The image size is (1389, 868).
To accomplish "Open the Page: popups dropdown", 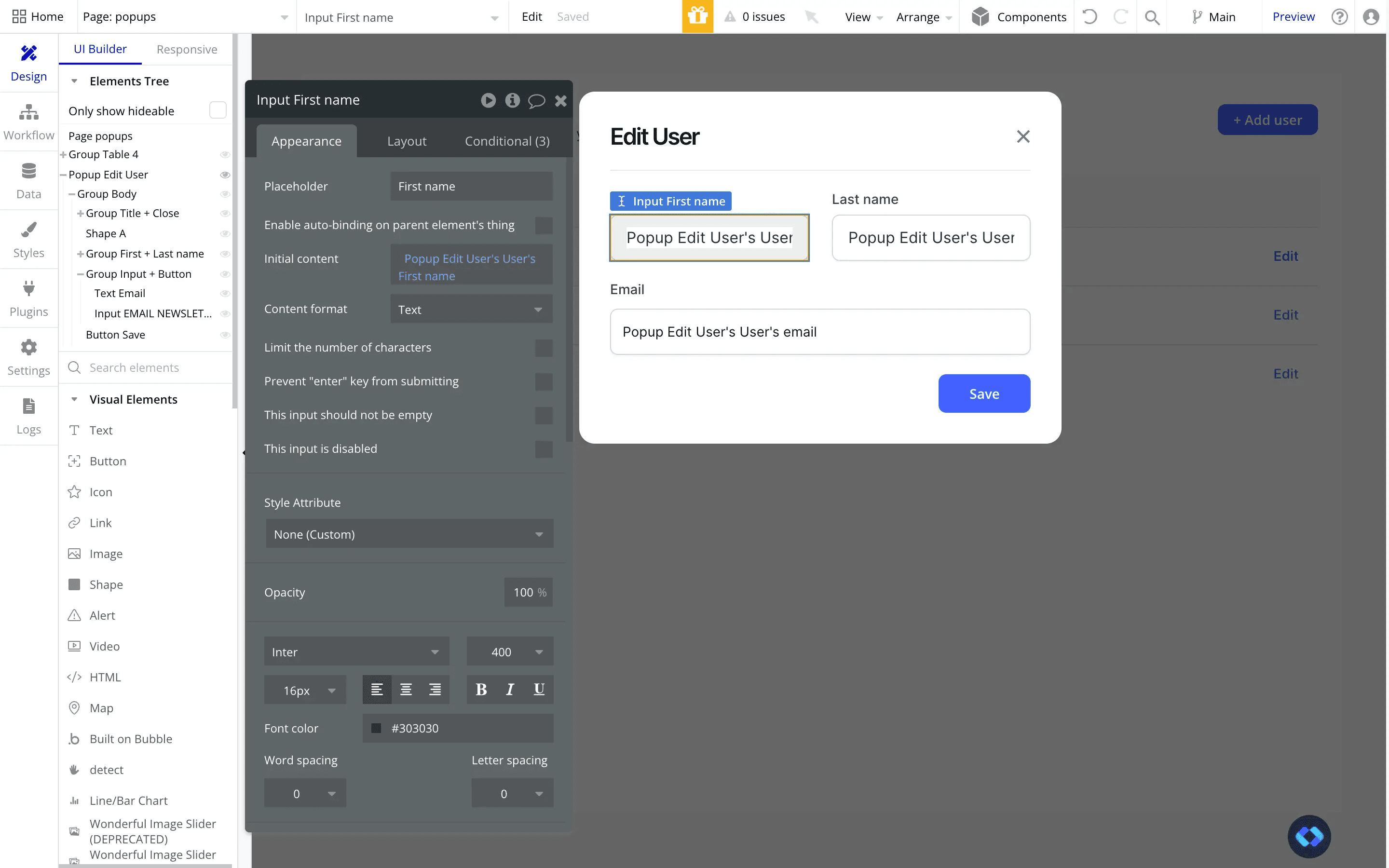I will [184, 17].
